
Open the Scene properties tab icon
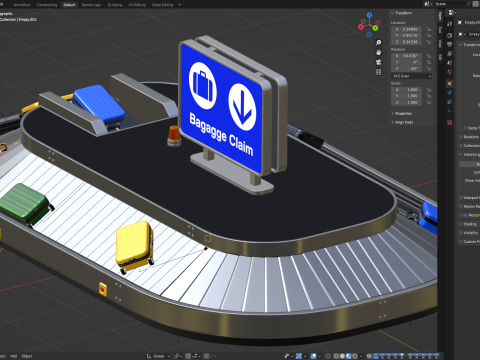[449, 63]
